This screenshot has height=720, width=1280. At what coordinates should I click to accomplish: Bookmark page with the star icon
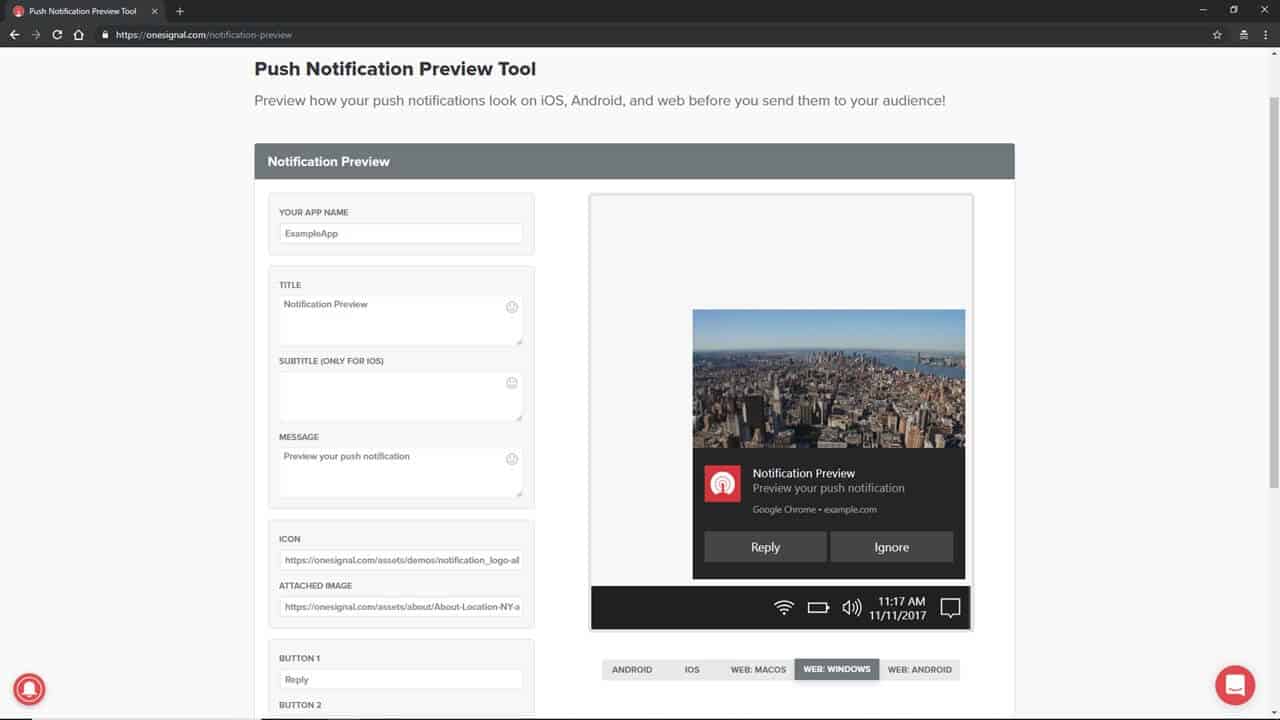click(x=1217, y=34)
